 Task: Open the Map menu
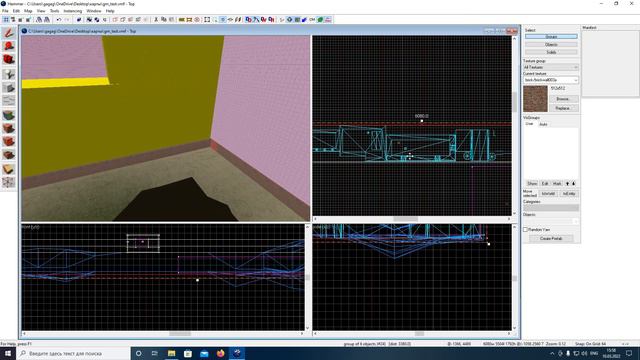point(28,11)
